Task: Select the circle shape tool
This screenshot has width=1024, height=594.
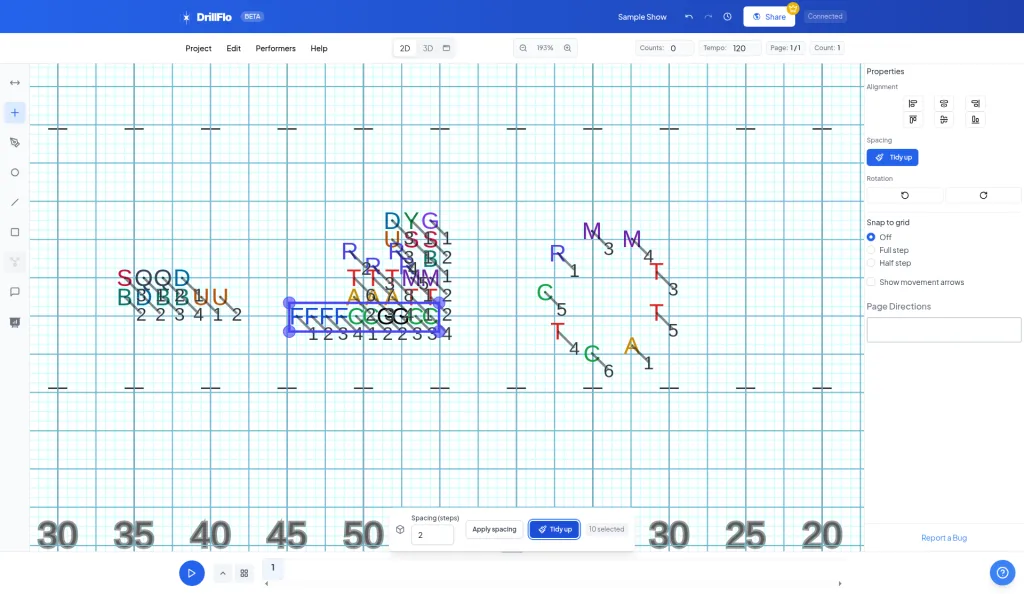Action: [14, 172]
